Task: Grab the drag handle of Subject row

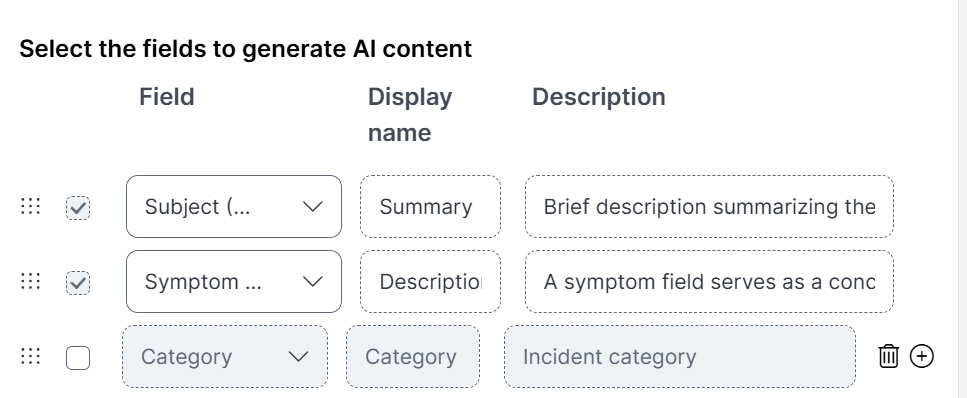Action: [x=30, y=206]
